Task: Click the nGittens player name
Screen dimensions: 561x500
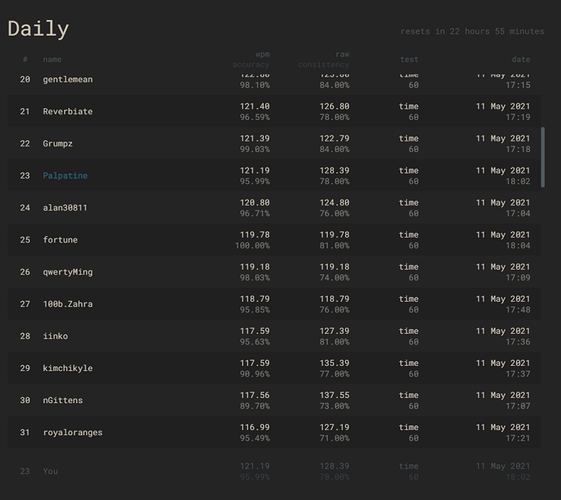Action: pyautogui.click(x=63, y=400)
